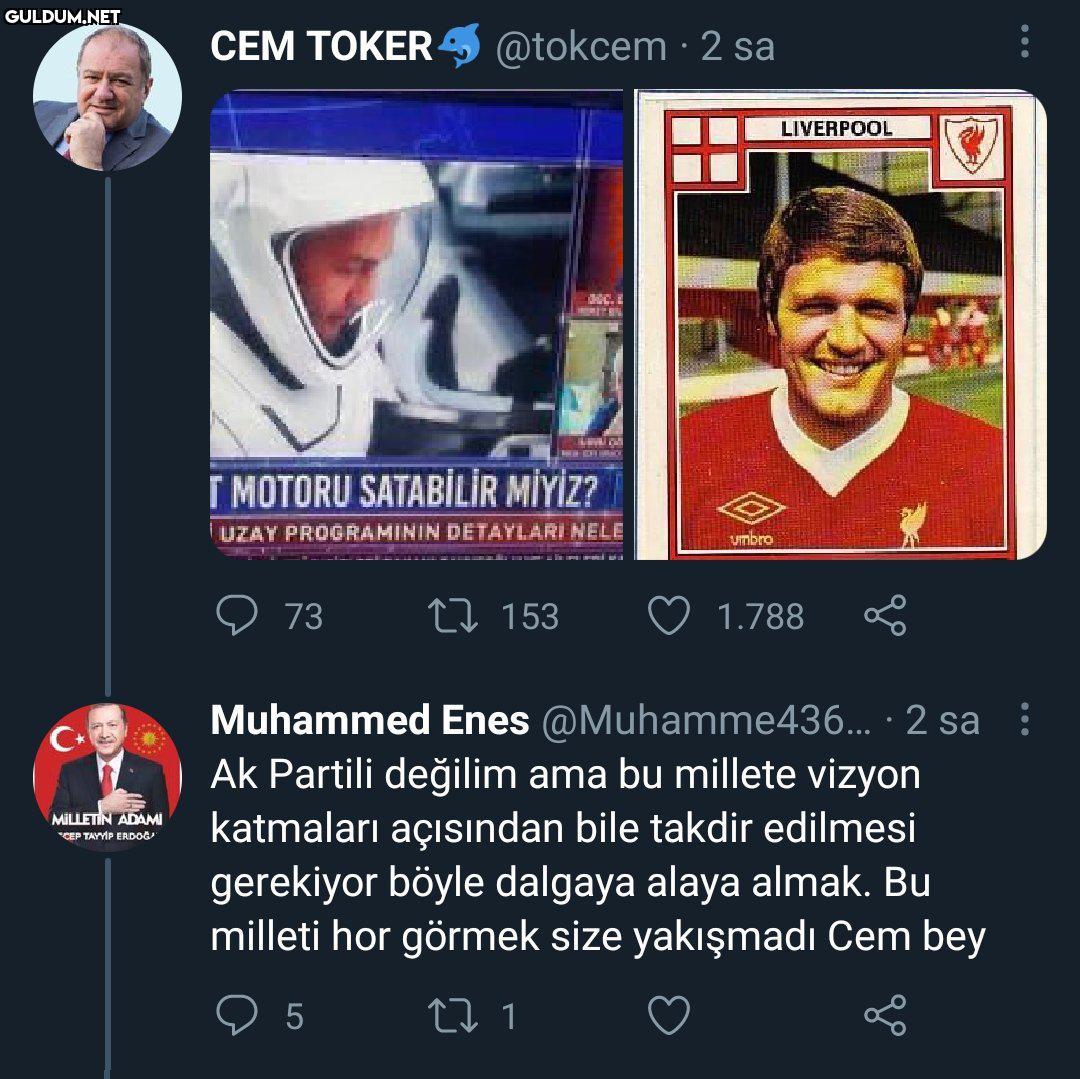This screenshot has height=1079, width=1080.
Task: Open the @Muhamme436... handle
Action: point(706,720)
